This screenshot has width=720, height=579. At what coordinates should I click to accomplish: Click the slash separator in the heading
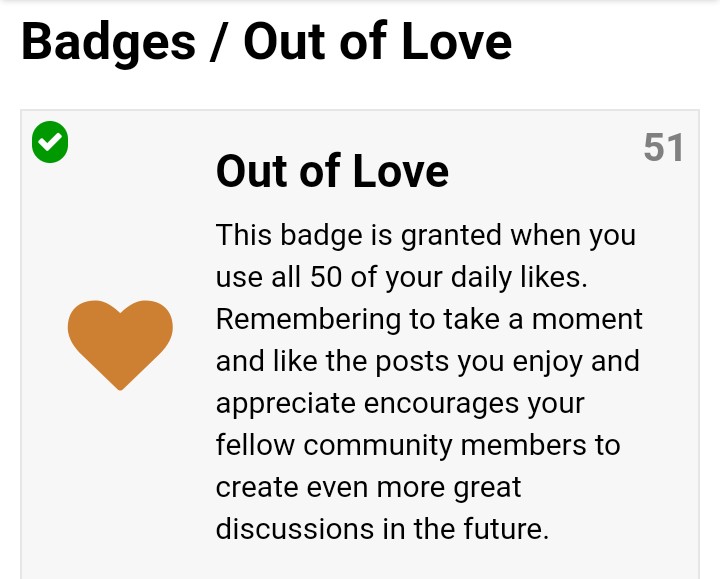[219, 42]
